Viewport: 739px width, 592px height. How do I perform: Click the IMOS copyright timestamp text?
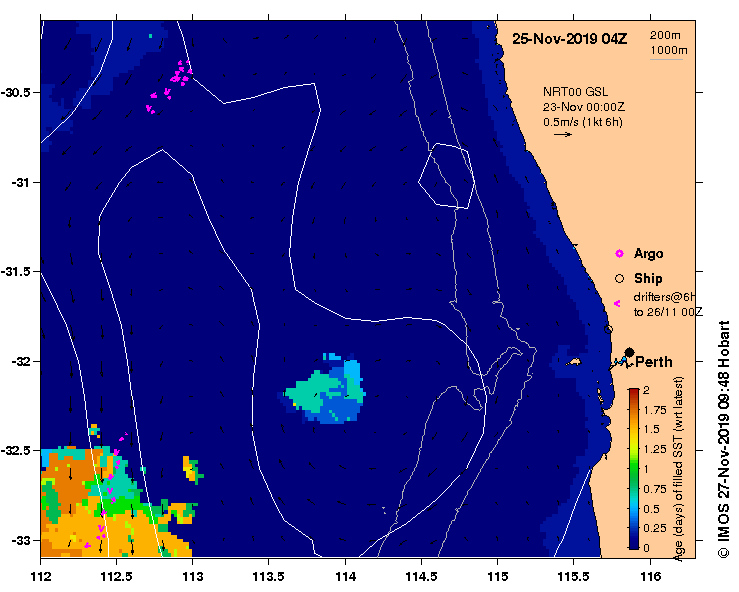723,439
